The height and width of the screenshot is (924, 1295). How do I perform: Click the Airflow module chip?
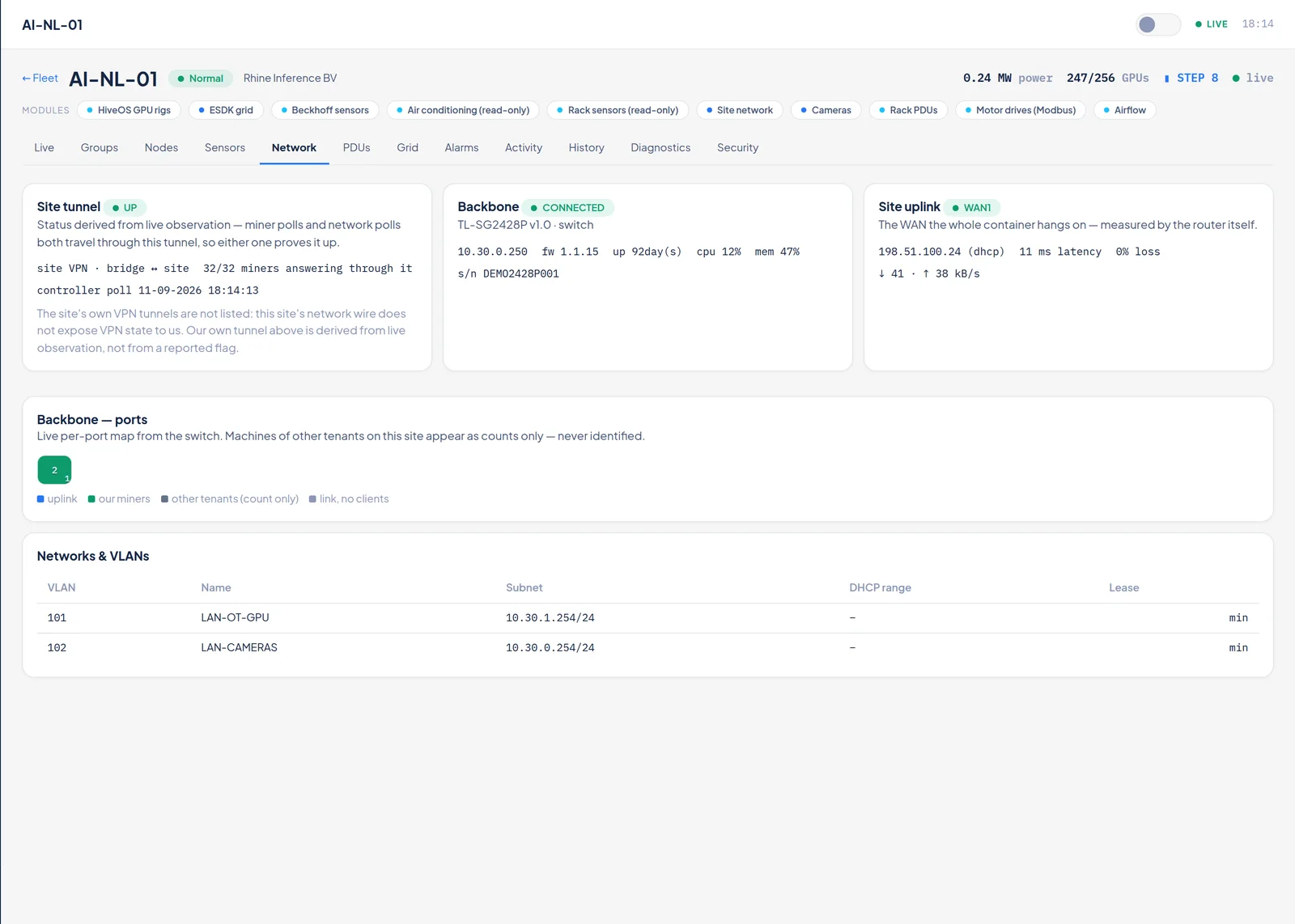pos(1125,110)
